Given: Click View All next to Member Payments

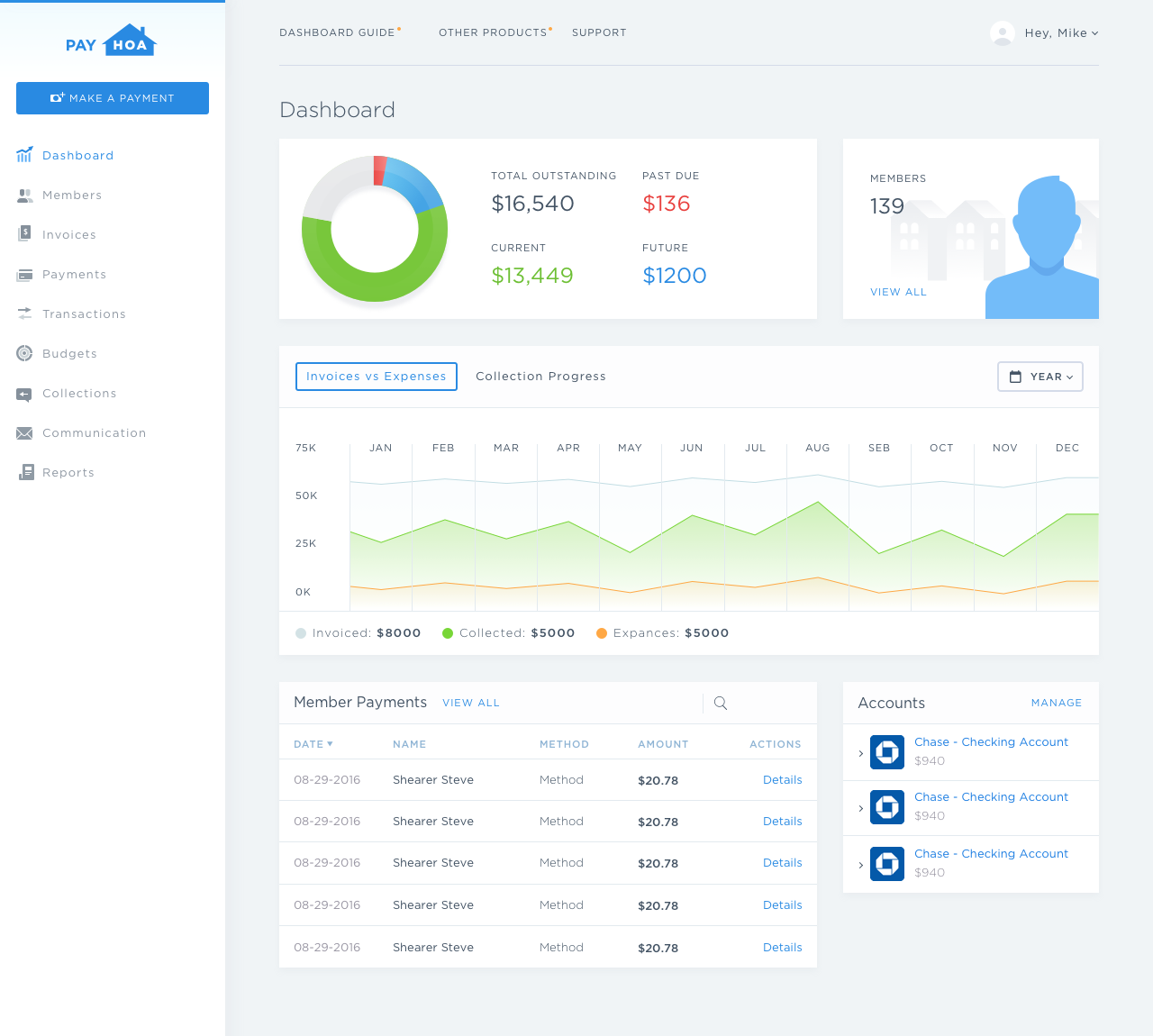Looking at the screenshot, I should pyautogui.click(x=470, y=703).
